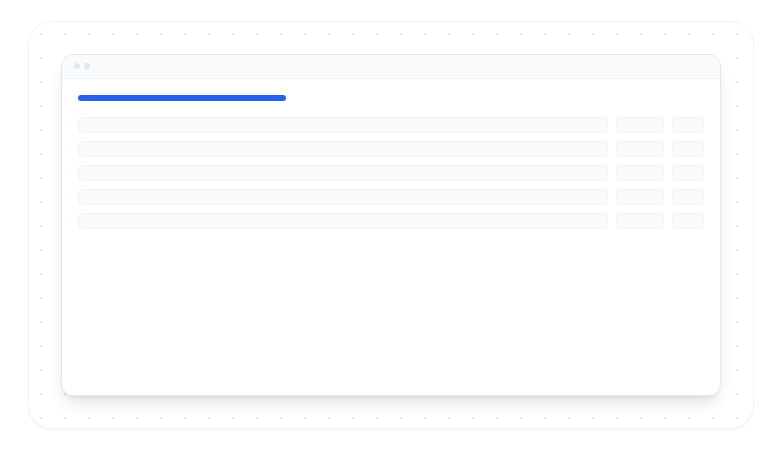The width and height of the screenshot is (780, 453).
Task: Click the blue heading bar
Action: pos(182,98)
